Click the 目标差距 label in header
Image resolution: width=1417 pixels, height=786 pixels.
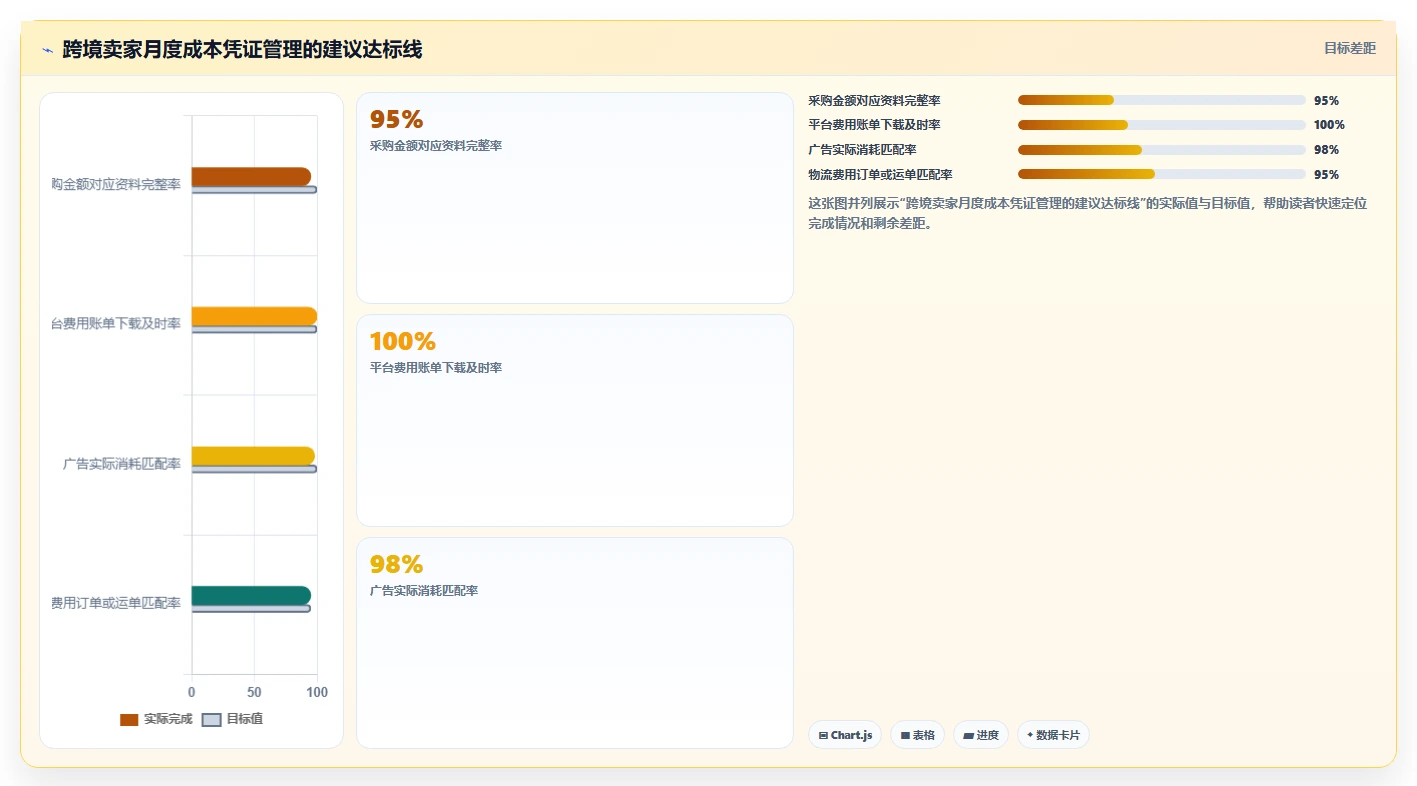coord(1349,48)
